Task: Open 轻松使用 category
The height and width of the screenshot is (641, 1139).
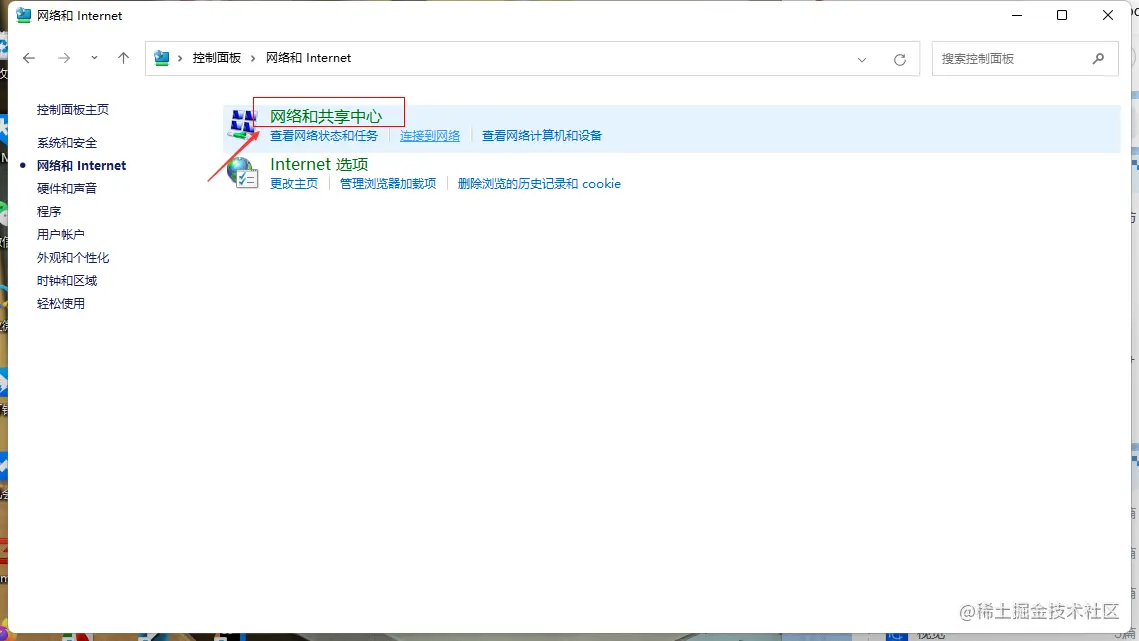Action: click(60, 304)
